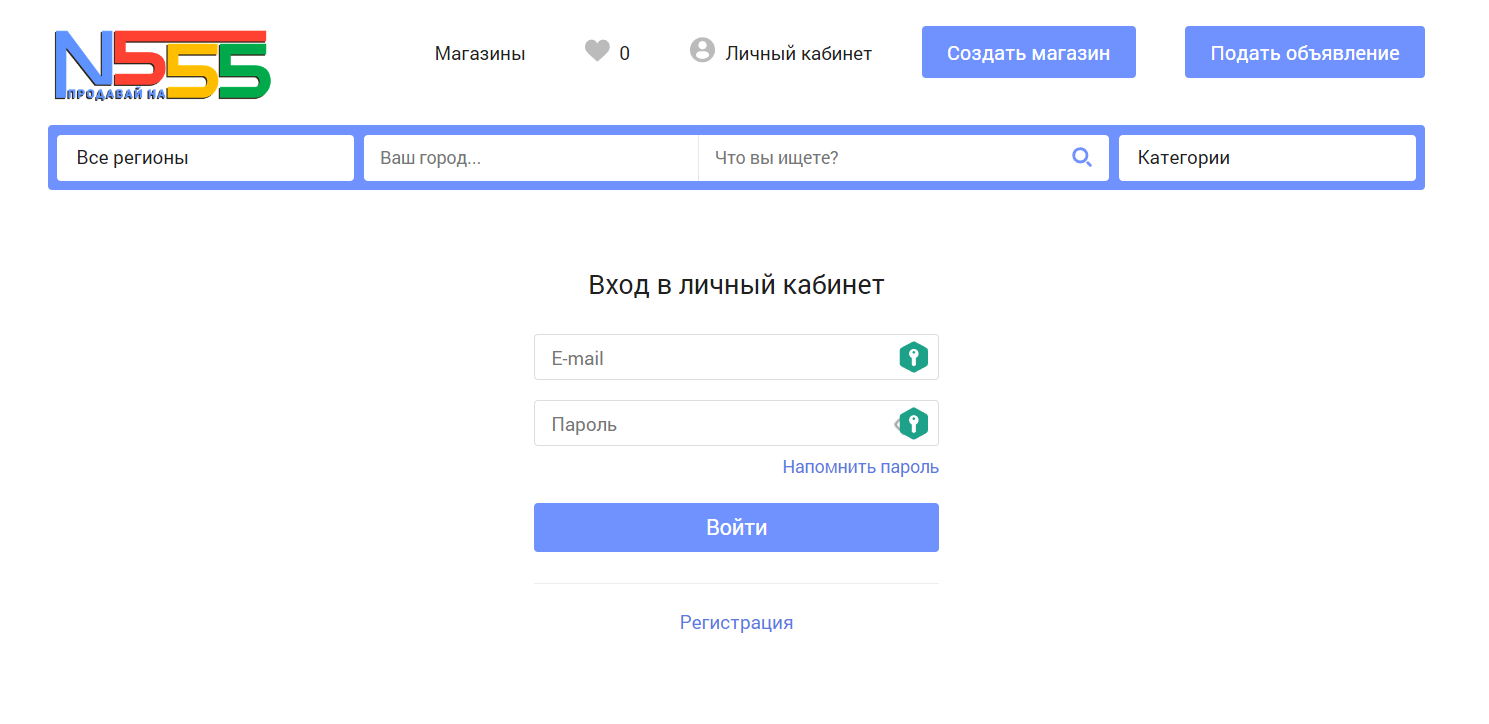Viewport: 1489px width, 724px height.
Task: Click the search magnifier icon
Action: (x=1082, y=157)
